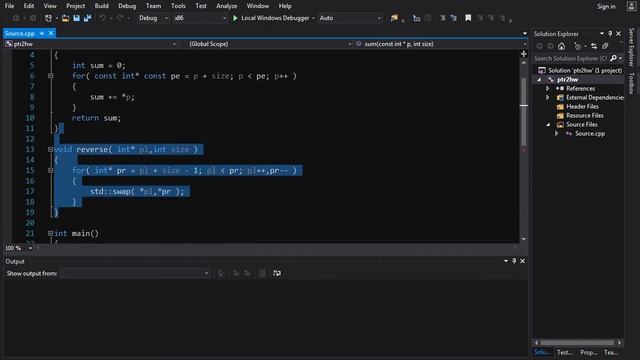Viewport: 640px width, 360px height.
Task: Toggle word wrap in Output panel
Action: point(277,273)
